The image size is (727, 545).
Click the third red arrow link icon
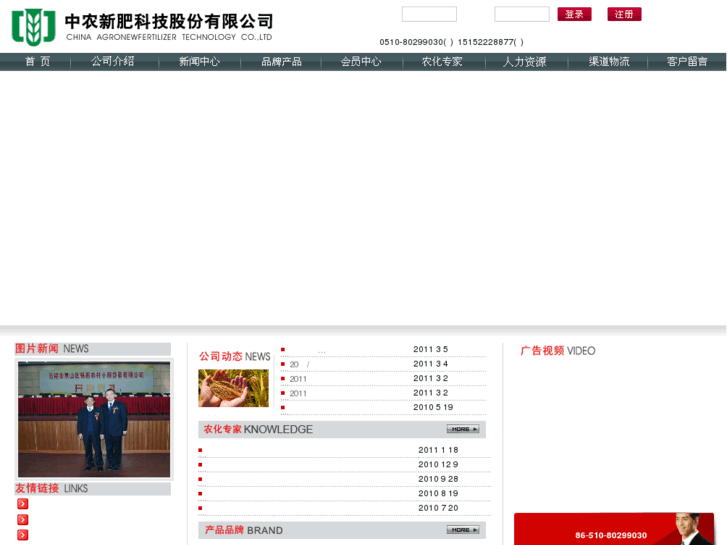(22, 535)
